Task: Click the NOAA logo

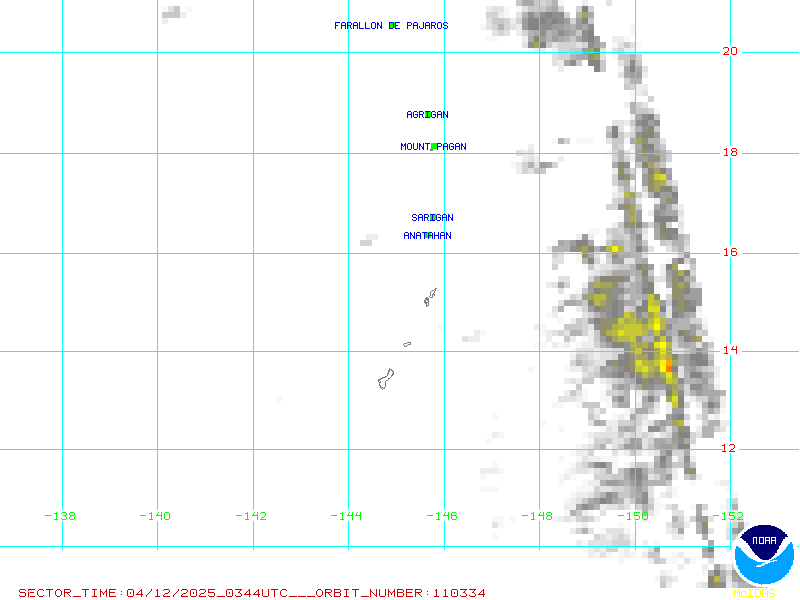Action: (x=764, y=555)
